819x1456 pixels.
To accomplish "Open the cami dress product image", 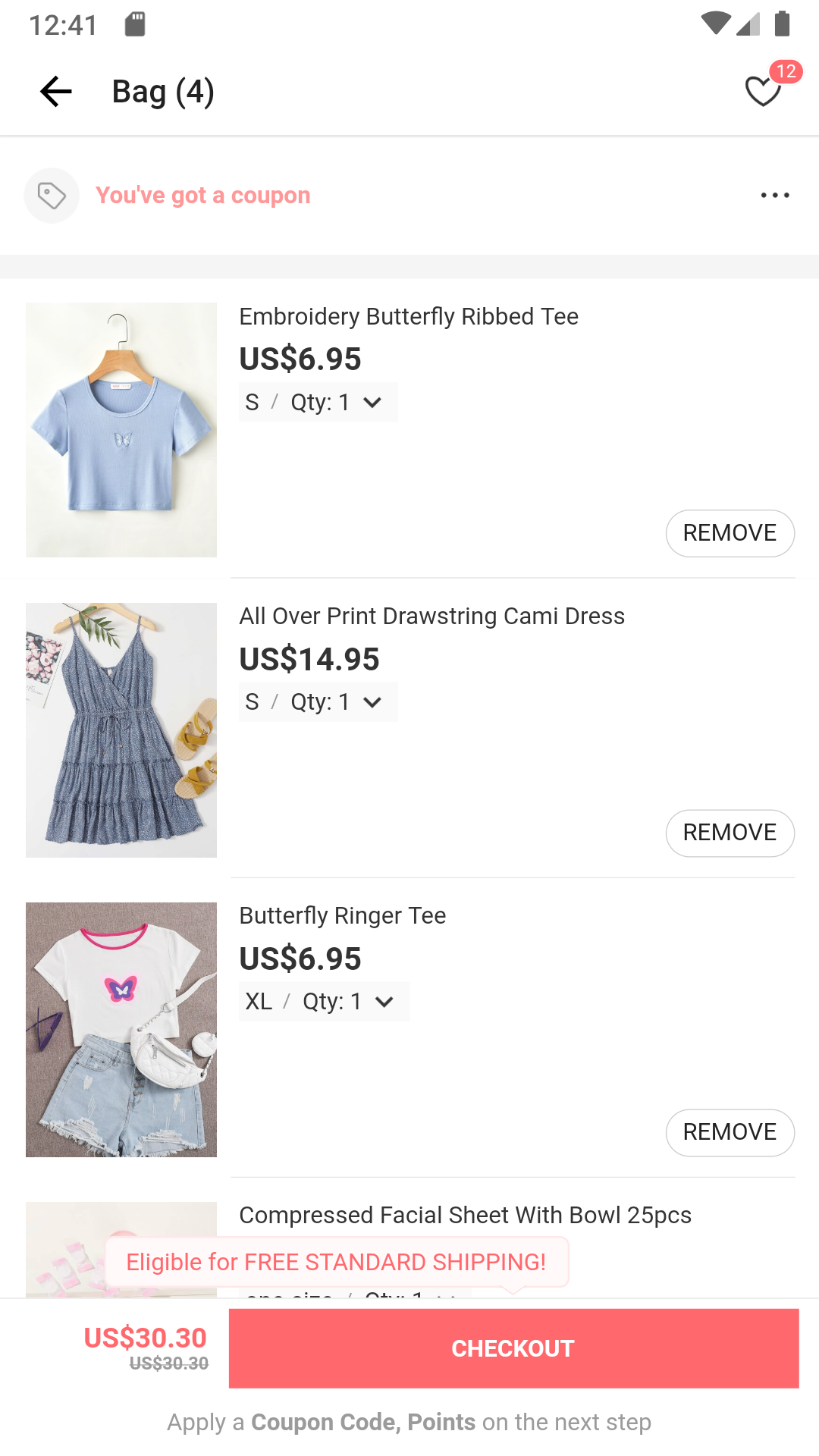I will [121, 730].
